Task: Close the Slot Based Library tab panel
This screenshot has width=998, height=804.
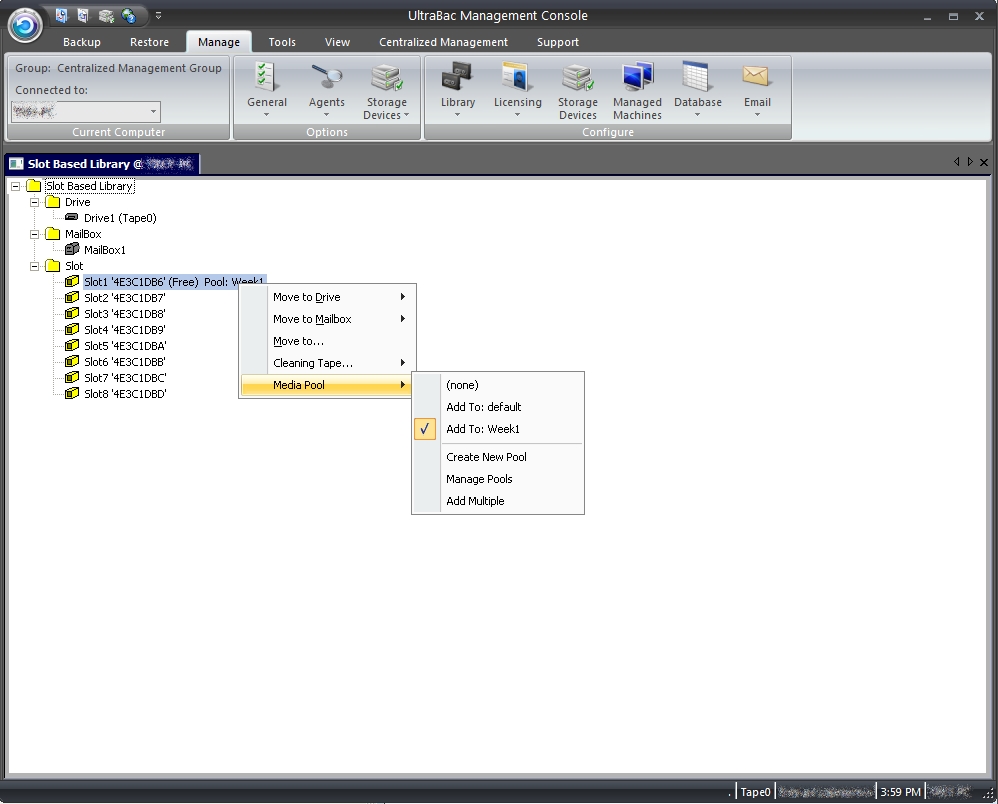Action: [984, 162]
